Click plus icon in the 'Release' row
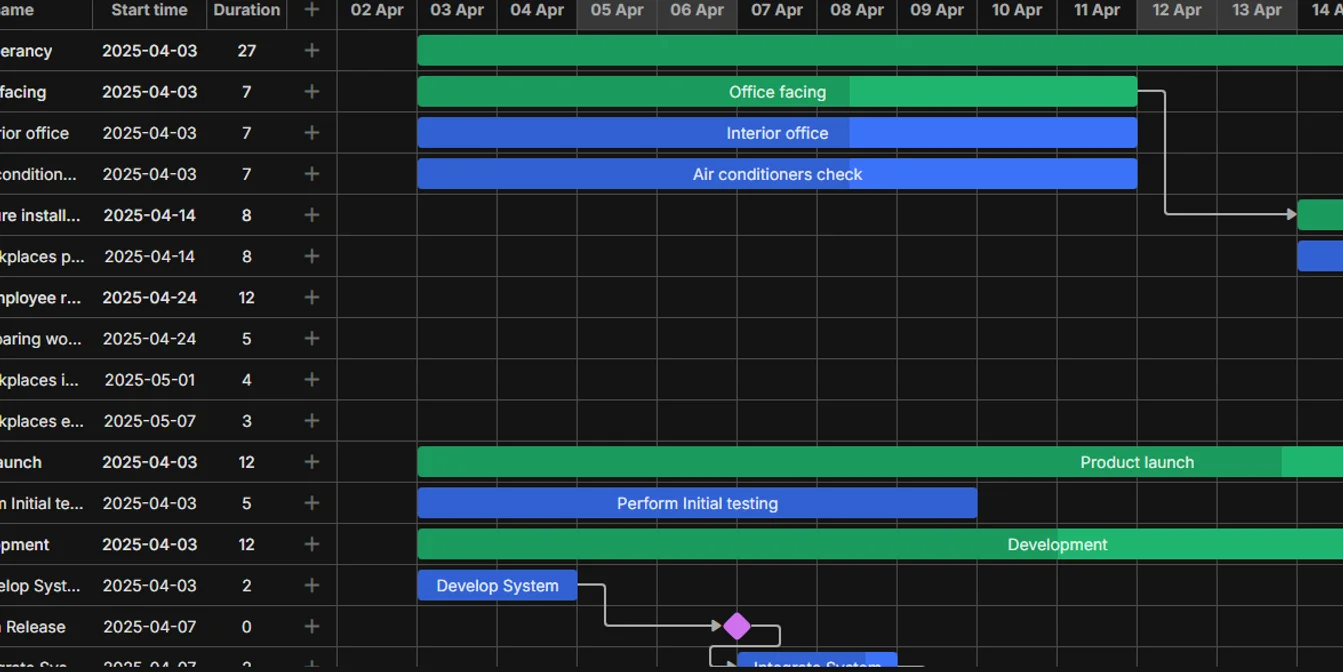 pyautogui.click(x=312, y=626)
